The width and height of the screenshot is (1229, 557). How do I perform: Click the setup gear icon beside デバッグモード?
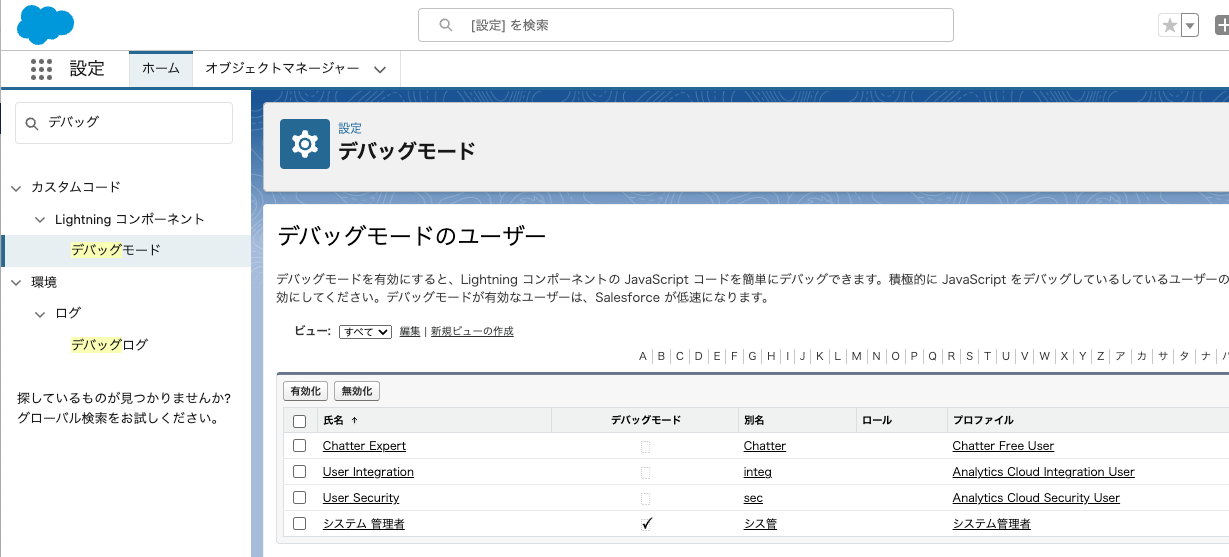305,144
